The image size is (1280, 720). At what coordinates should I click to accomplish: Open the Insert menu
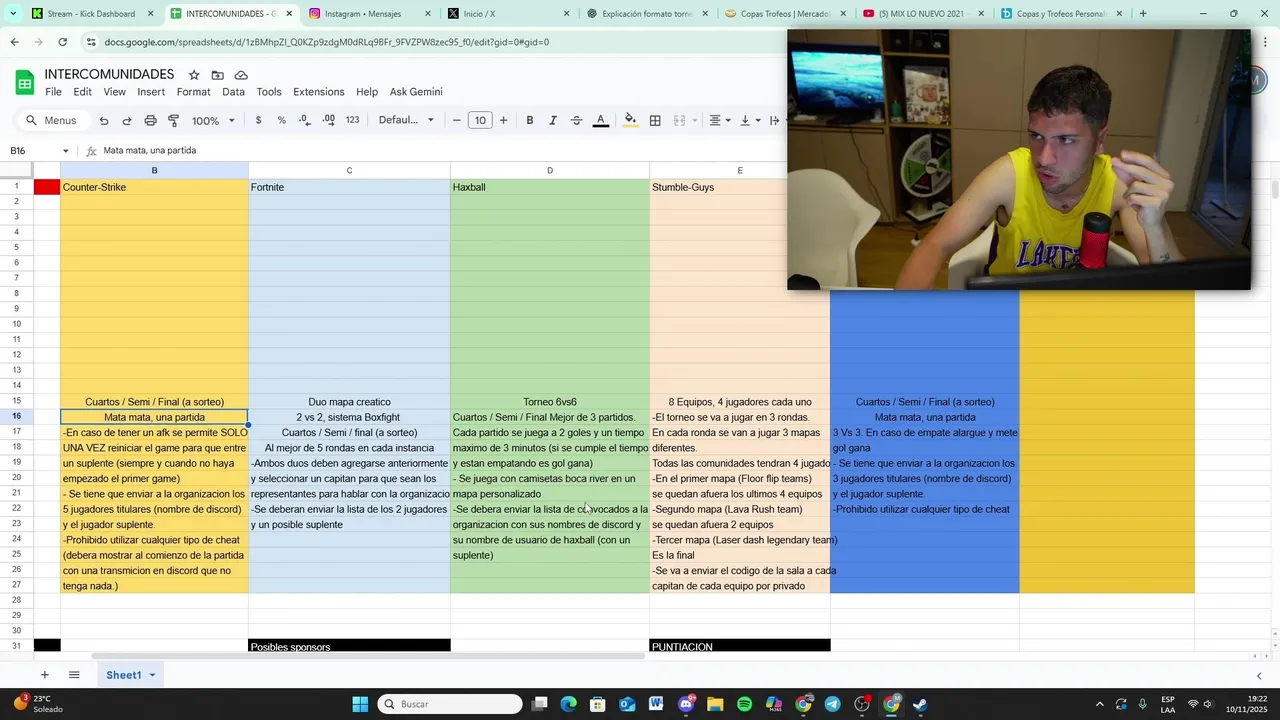coord(151,92)
